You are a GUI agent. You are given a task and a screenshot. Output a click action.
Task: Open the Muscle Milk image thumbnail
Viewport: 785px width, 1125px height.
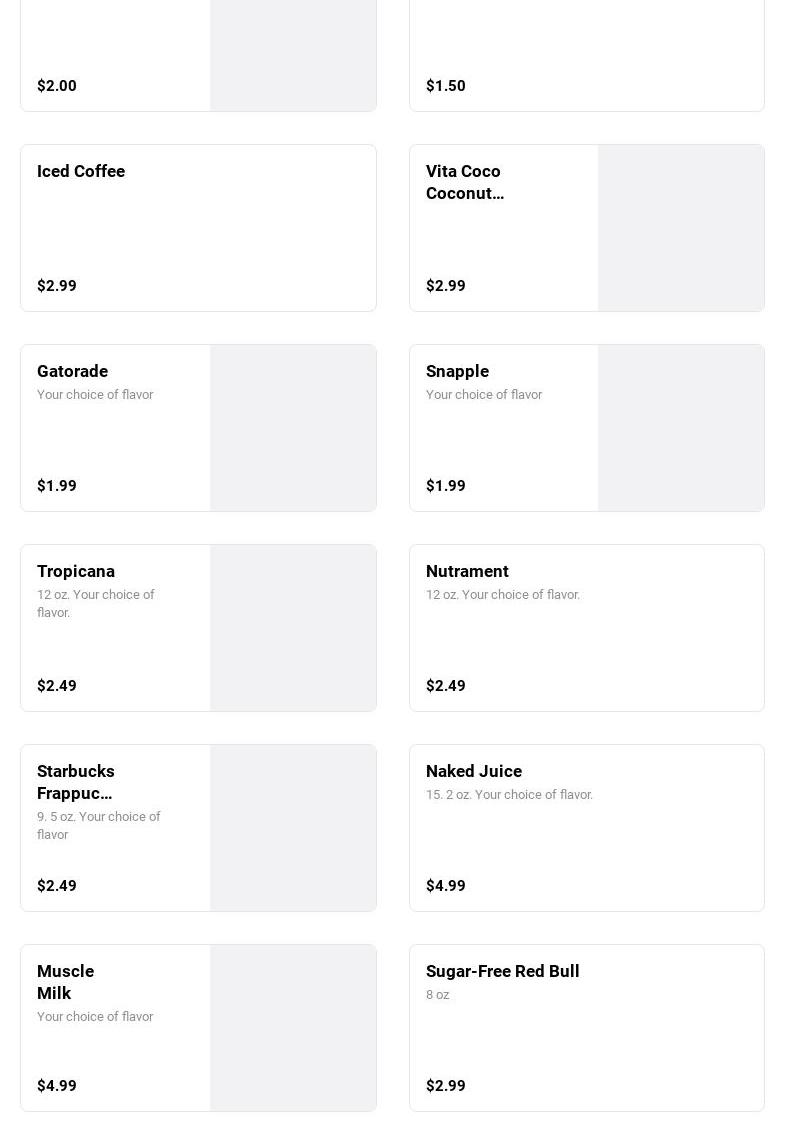[292, 1028]
